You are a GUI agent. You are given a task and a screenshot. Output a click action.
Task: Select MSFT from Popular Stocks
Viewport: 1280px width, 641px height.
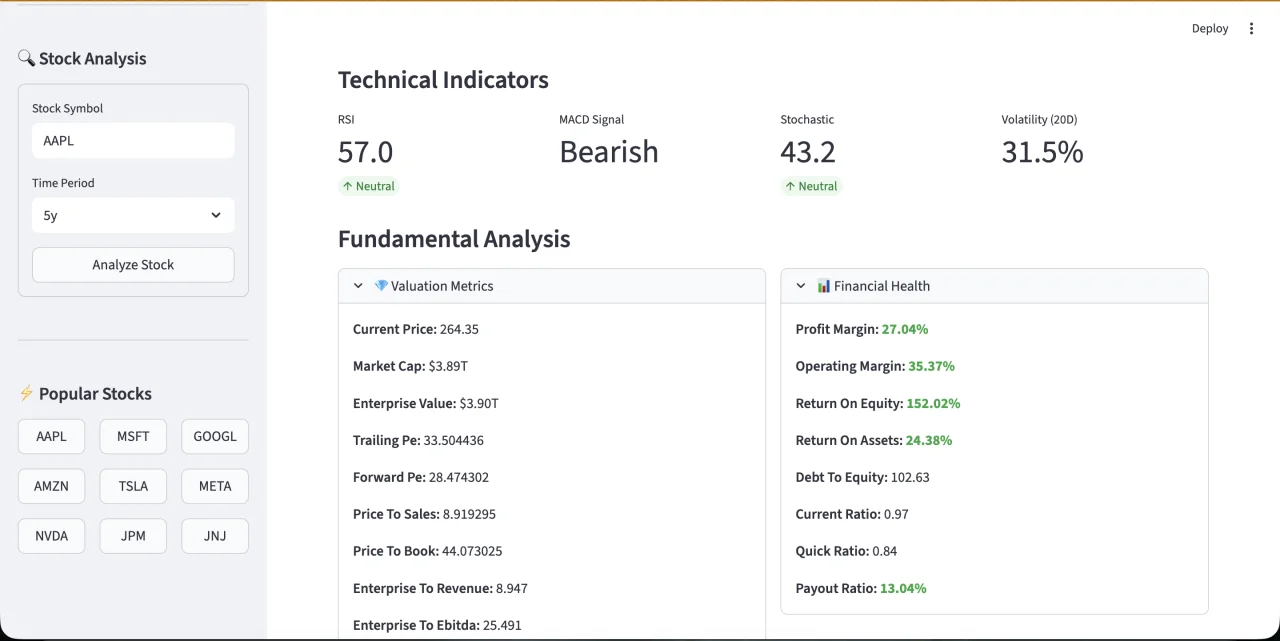[x=133, y=436]
